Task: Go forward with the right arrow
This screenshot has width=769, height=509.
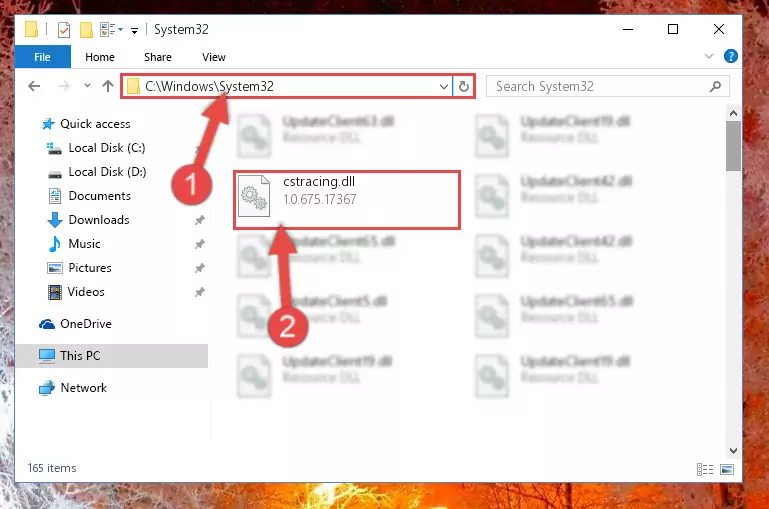Action: (64, 86)
